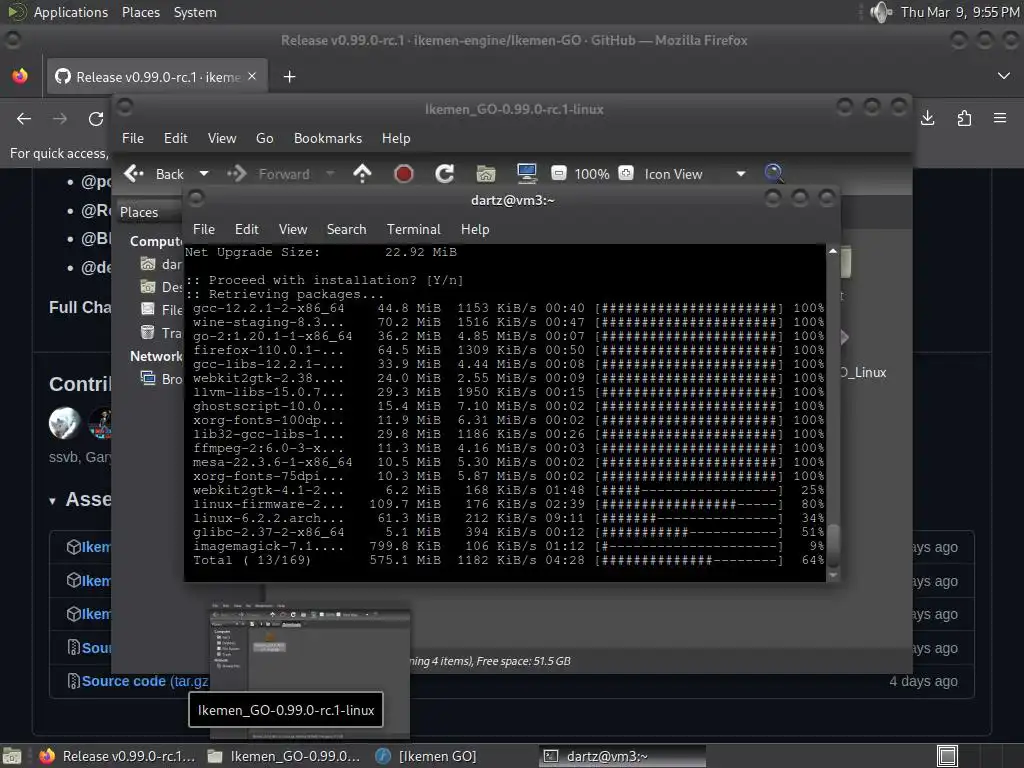
Task: Open the file manager Help menu
Action: 396,138
